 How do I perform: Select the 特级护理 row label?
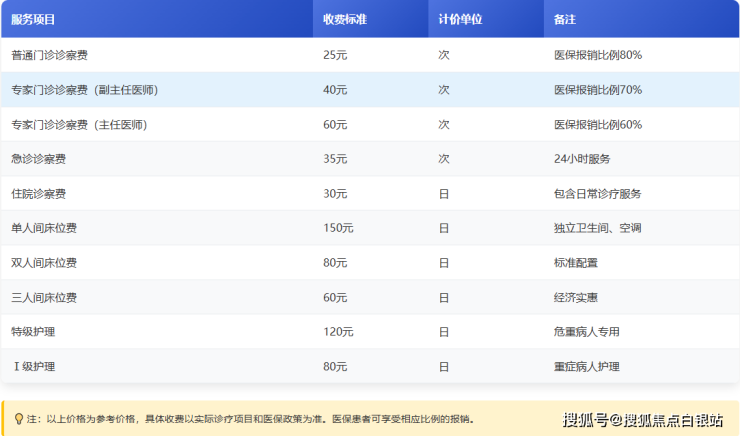coord(33,332)
